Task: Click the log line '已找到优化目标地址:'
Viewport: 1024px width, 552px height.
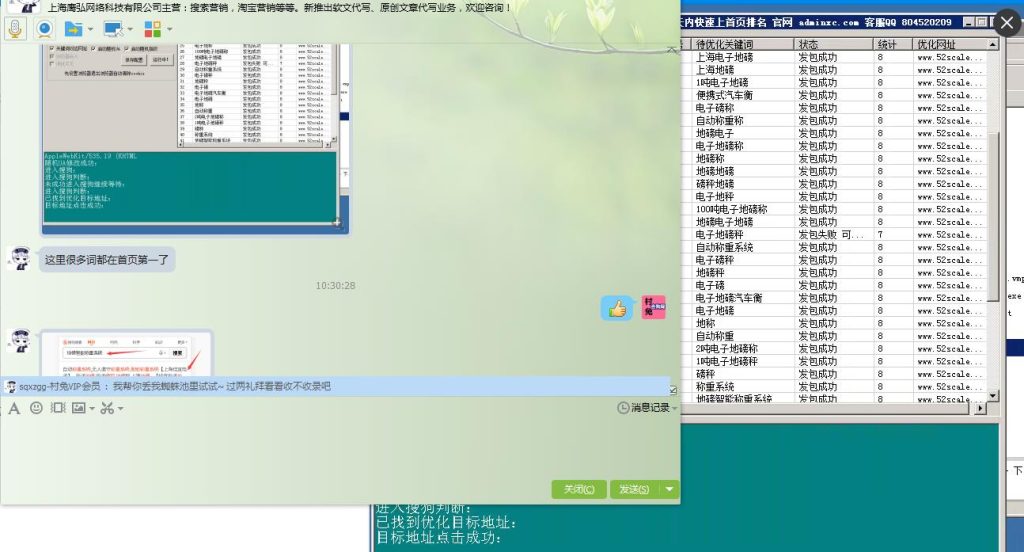Action: (x=447, y=523)
